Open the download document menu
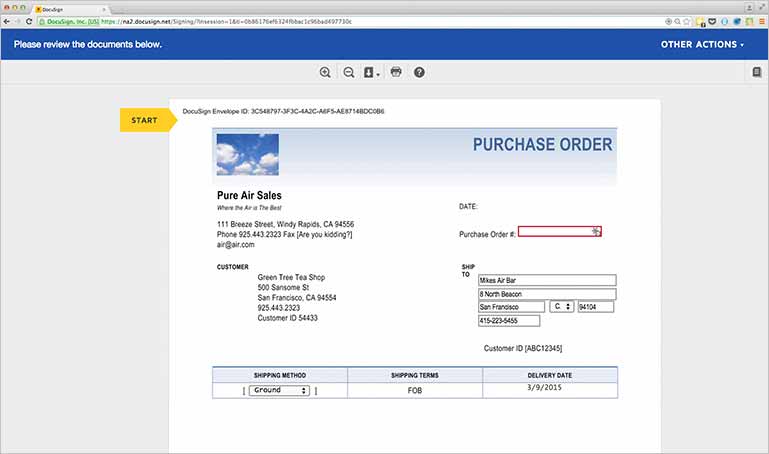The width and height of the screenshot is (769, 454). click(373, 72)
